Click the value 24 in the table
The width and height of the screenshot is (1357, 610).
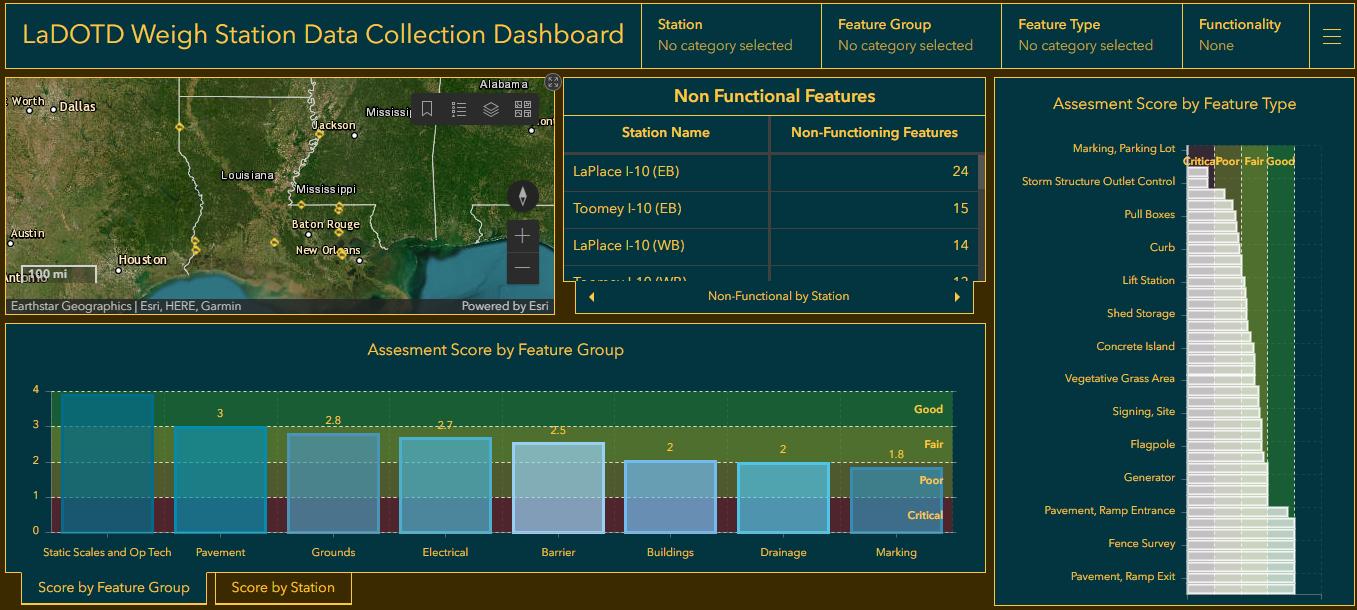960,171
